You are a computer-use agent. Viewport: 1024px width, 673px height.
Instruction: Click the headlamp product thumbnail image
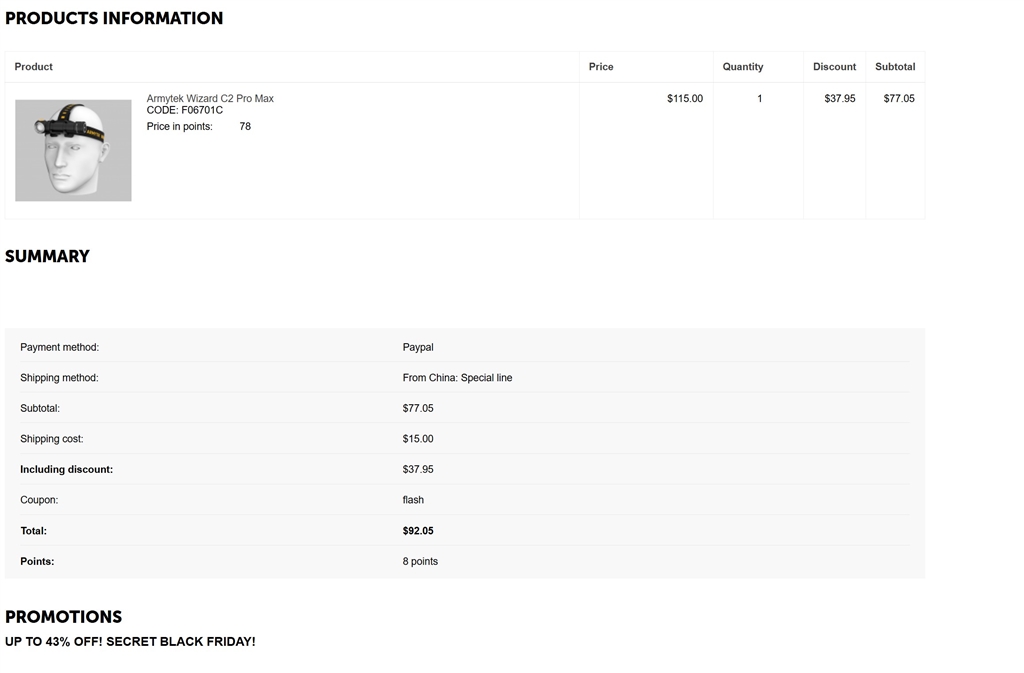pyautogui.click(x=73, y=150)
